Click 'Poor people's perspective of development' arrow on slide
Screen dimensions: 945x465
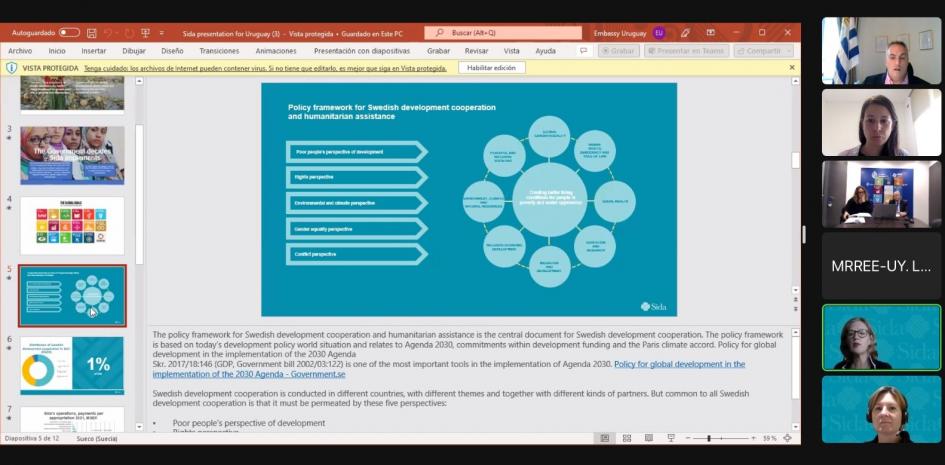click(x=357, y=152)
